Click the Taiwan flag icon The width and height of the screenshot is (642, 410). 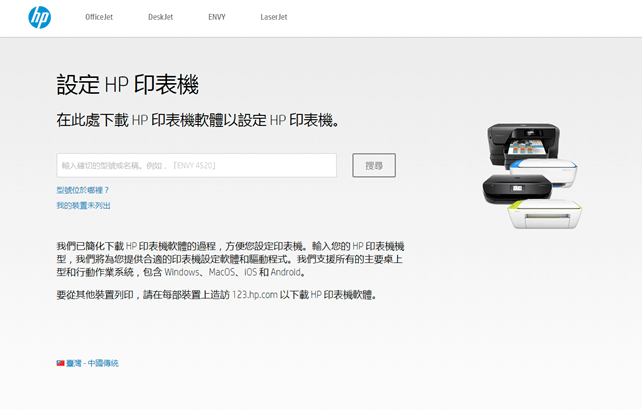[61, 363]
